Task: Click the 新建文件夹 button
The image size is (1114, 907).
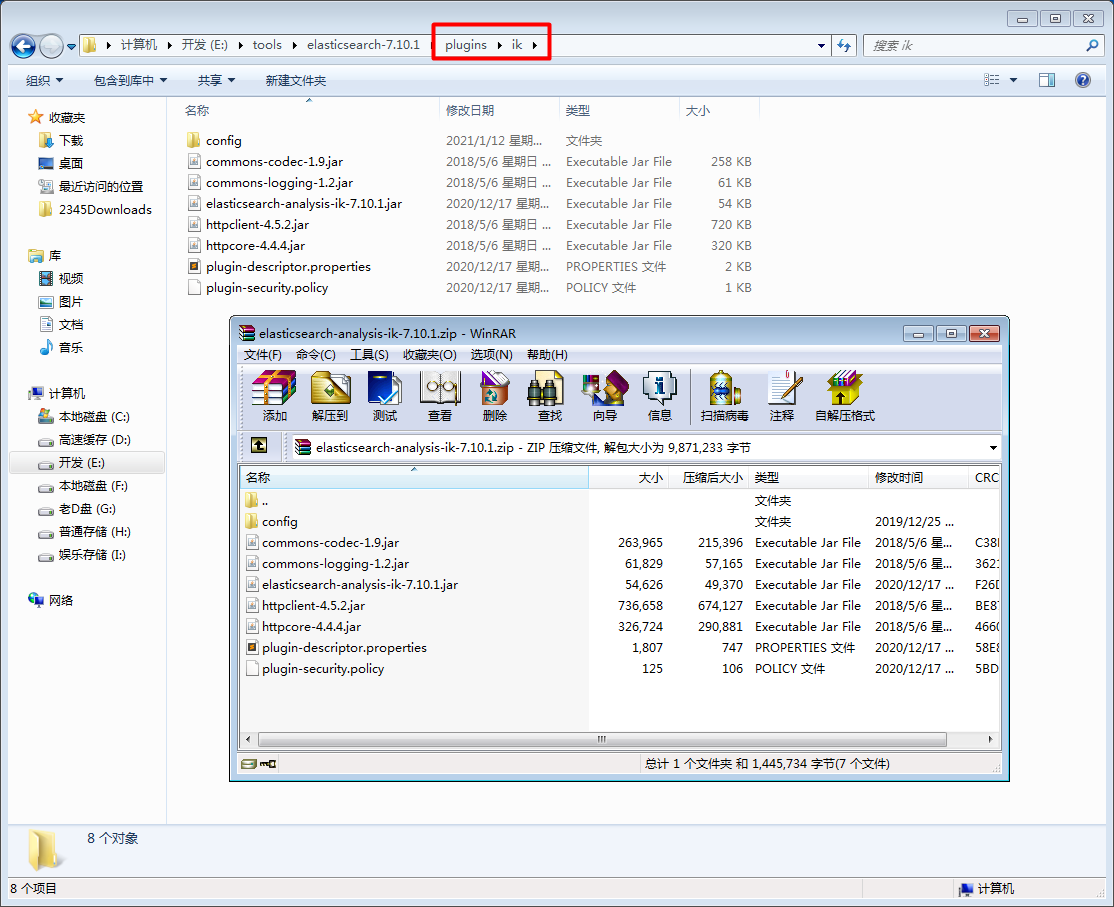Action: pyautogui.click(x=296, y=80)
